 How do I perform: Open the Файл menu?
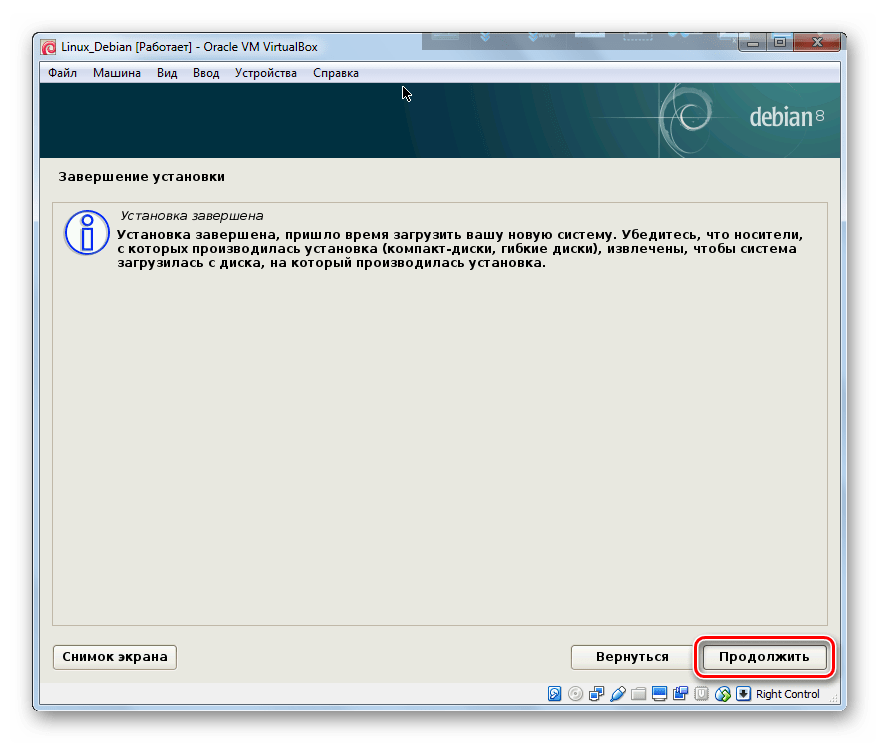coord(62,73)
